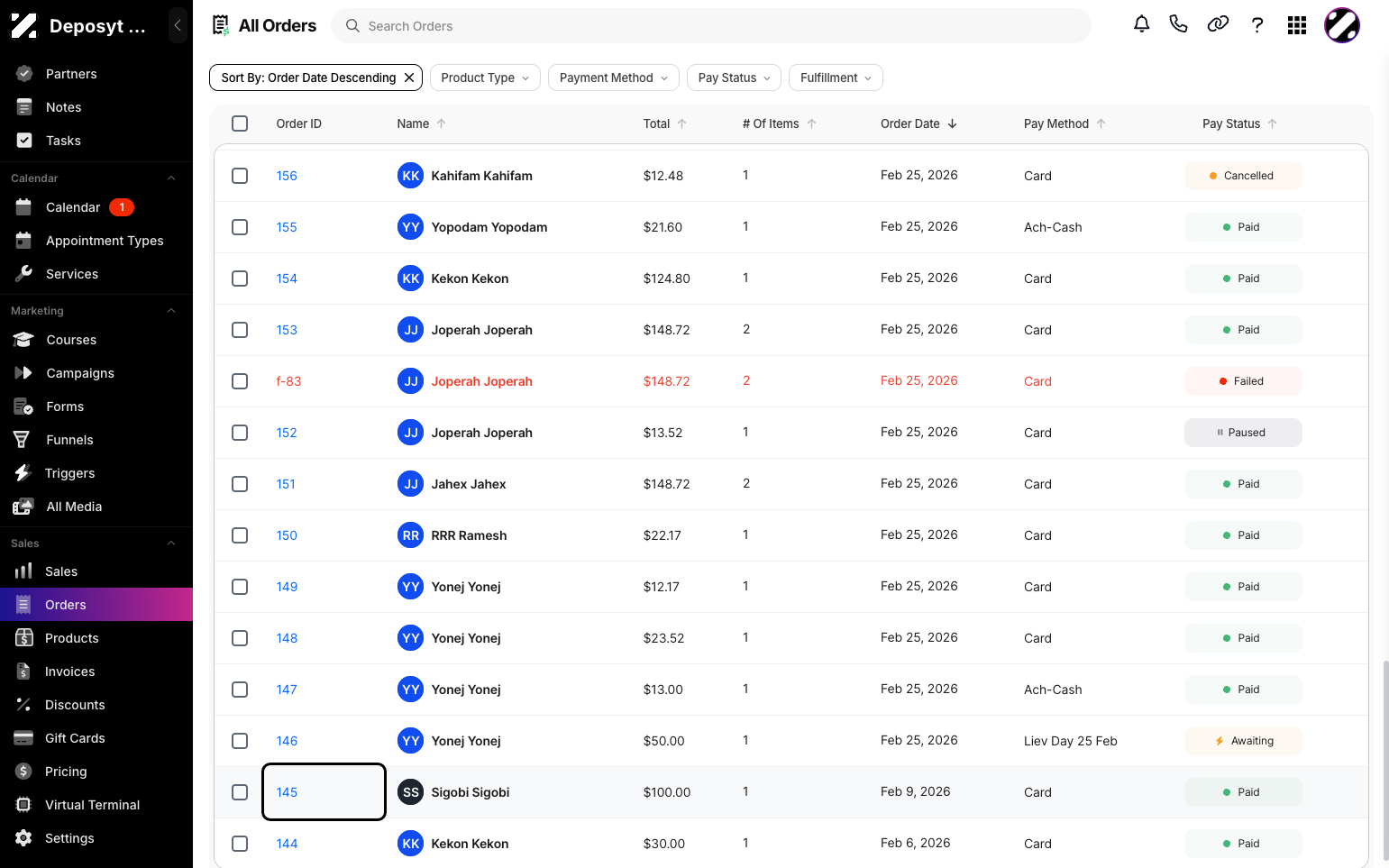Select the checkbox for order 154
This screenshot has height=868, width=1389.
click(x=240, y=279)
